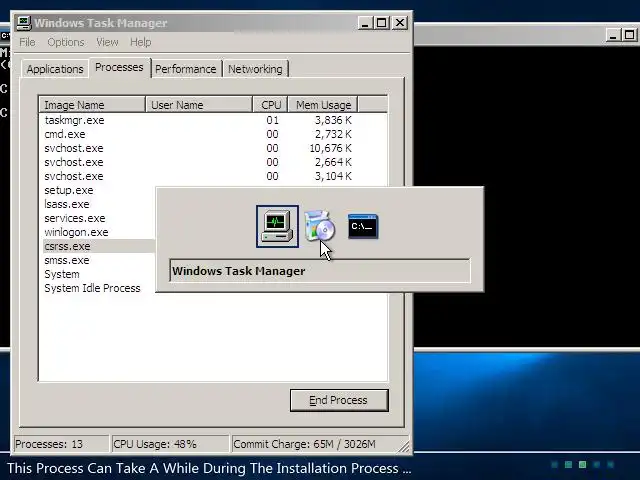Sort by the Image Name column header
The image size is (640, 480).
pyautogui.click(x=92, y=105)
